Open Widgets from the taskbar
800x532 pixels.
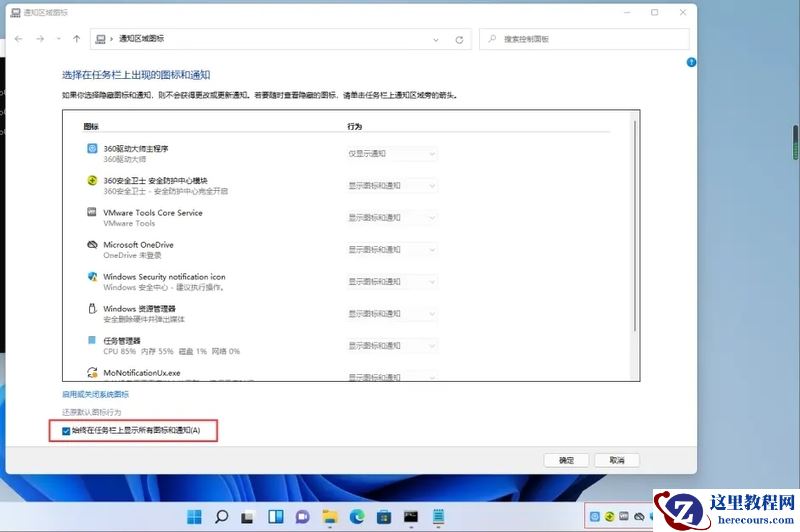pyautogui.click(x=276, y=517)
